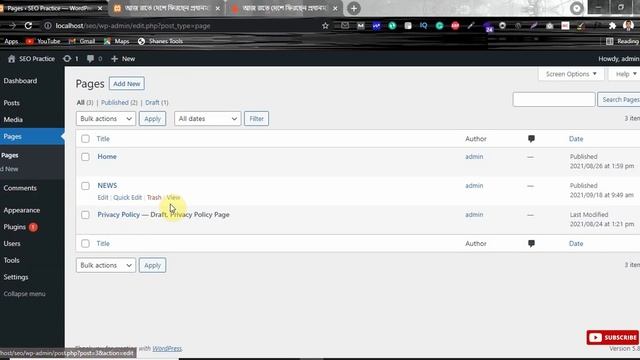Sort pages by the Date column header
640x360 pixels.
[576, 139]
